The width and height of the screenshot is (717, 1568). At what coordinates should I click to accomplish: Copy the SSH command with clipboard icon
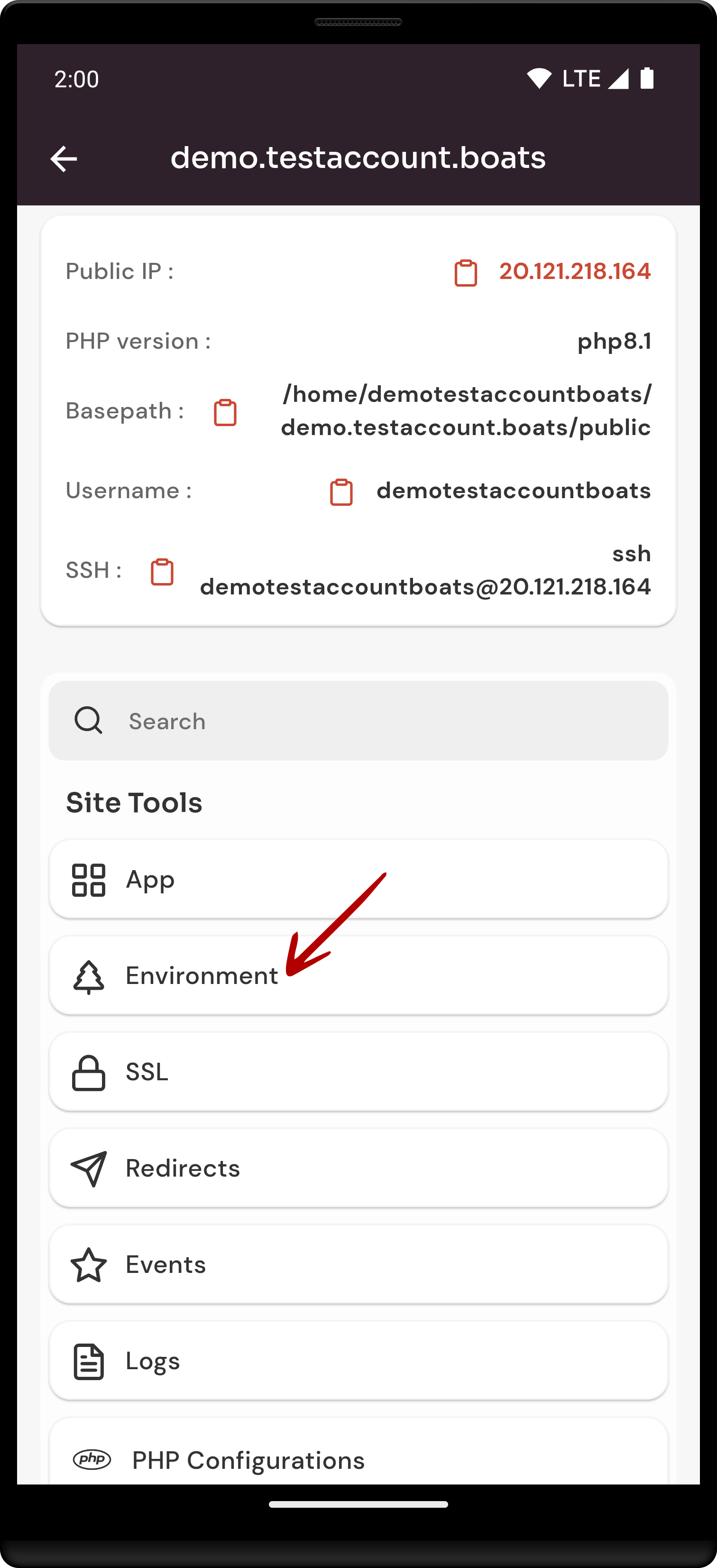click(162, 572)
